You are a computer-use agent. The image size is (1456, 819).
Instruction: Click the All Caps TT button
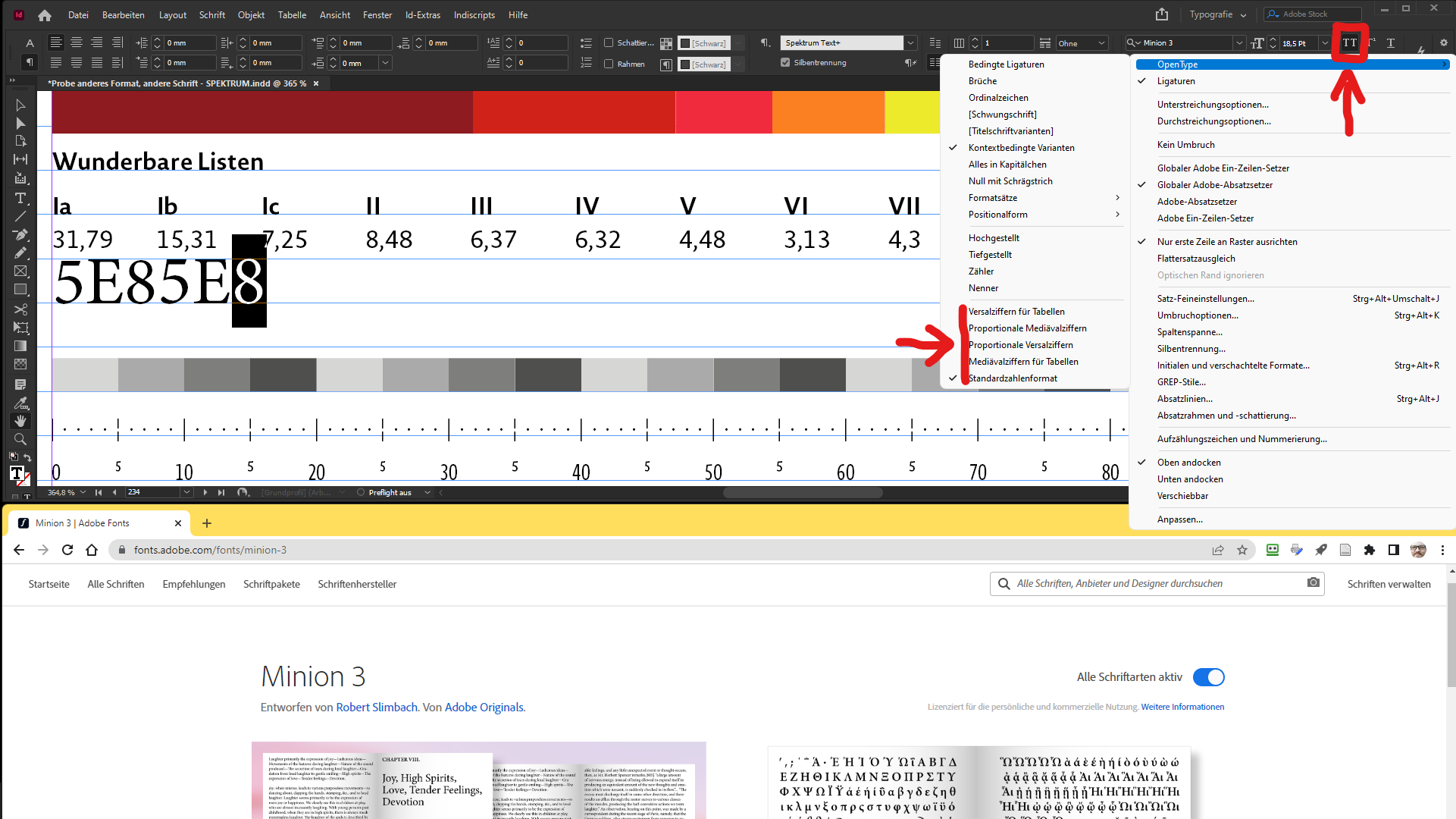(x=1350, y=43)
